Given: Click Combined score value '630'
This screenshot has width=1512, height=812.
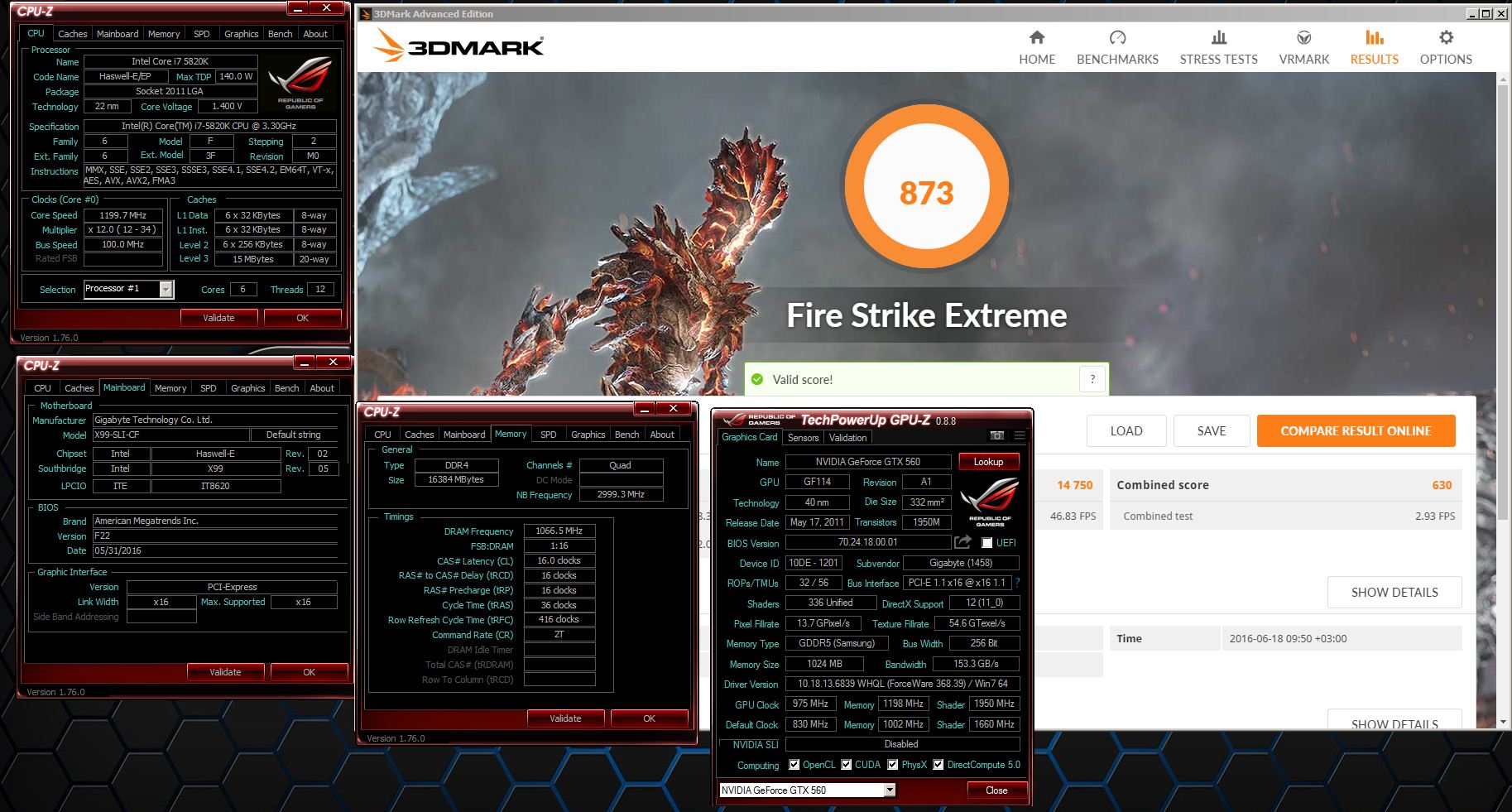Looking at the screenshot, I should tap(1442, 485).
